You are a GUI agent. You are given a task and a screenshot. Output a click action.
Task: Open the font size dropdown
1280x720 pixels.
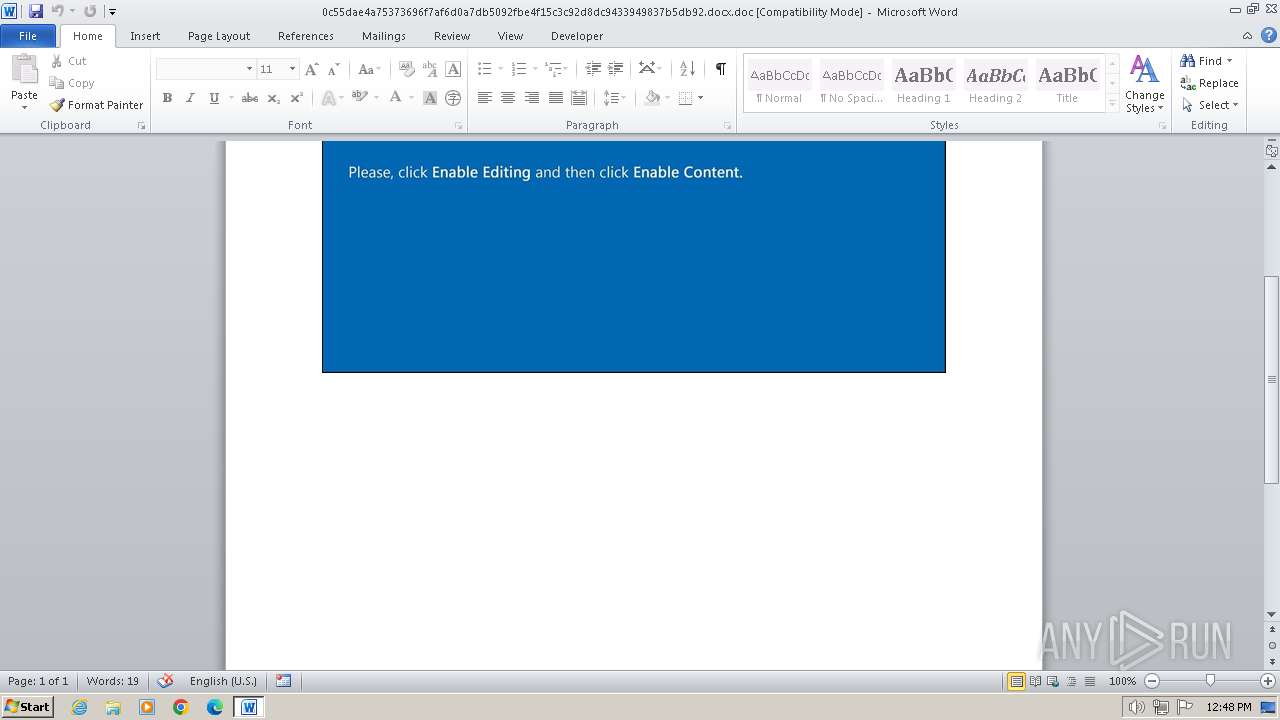pyautogui.click(x=292, y=69)
